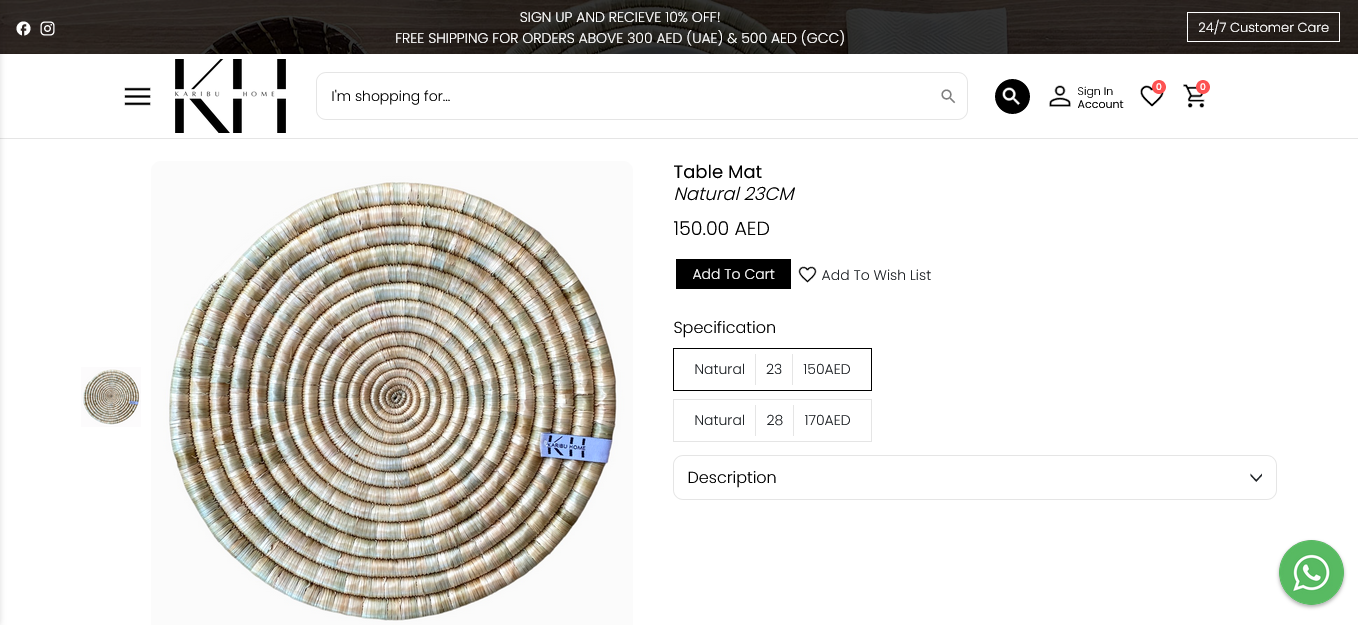
Task: Click the black round search button
Action: click(x=1011, y=96)
